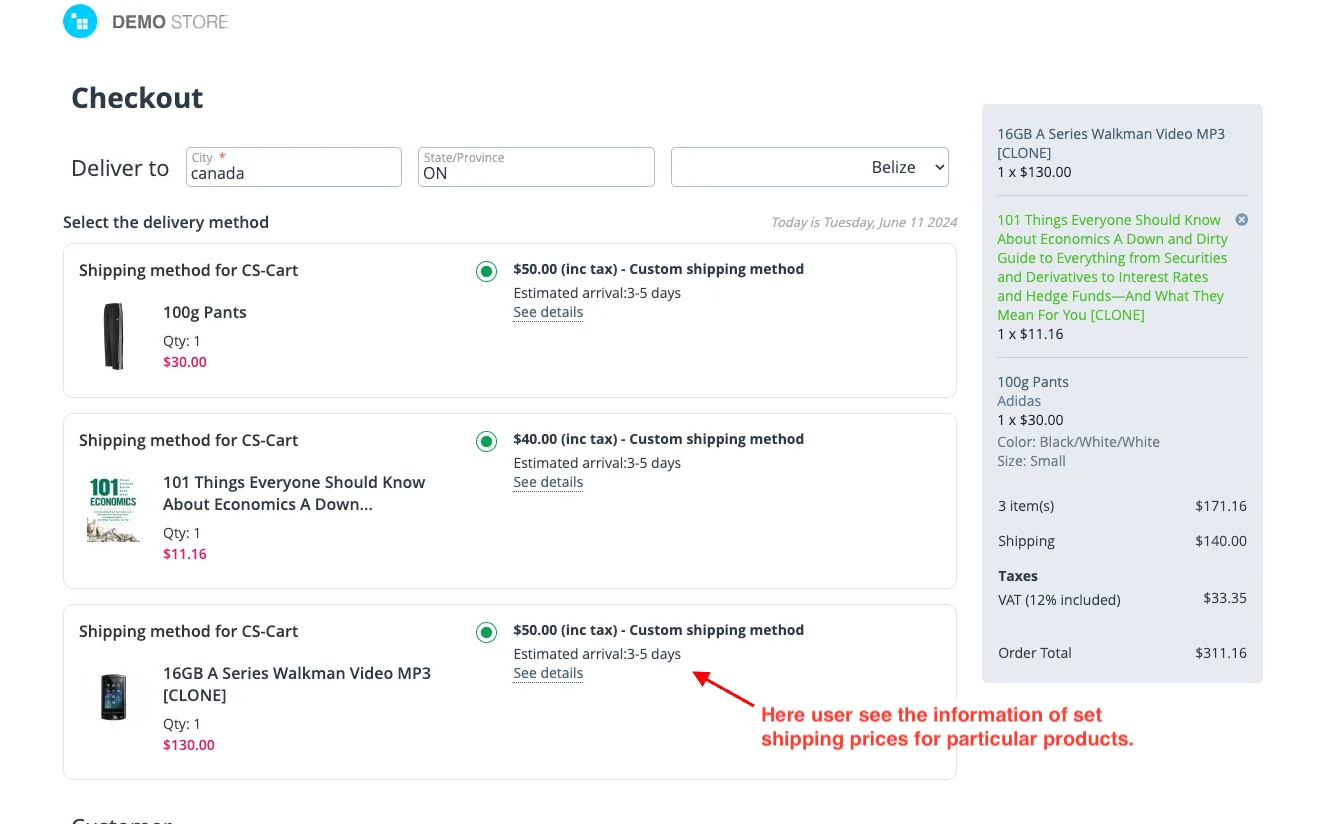This screenshot has height=824, width=1329.
Task: Click 100g Pants title in shipping list
Action: pyautogui.click(x=204, y=312)
